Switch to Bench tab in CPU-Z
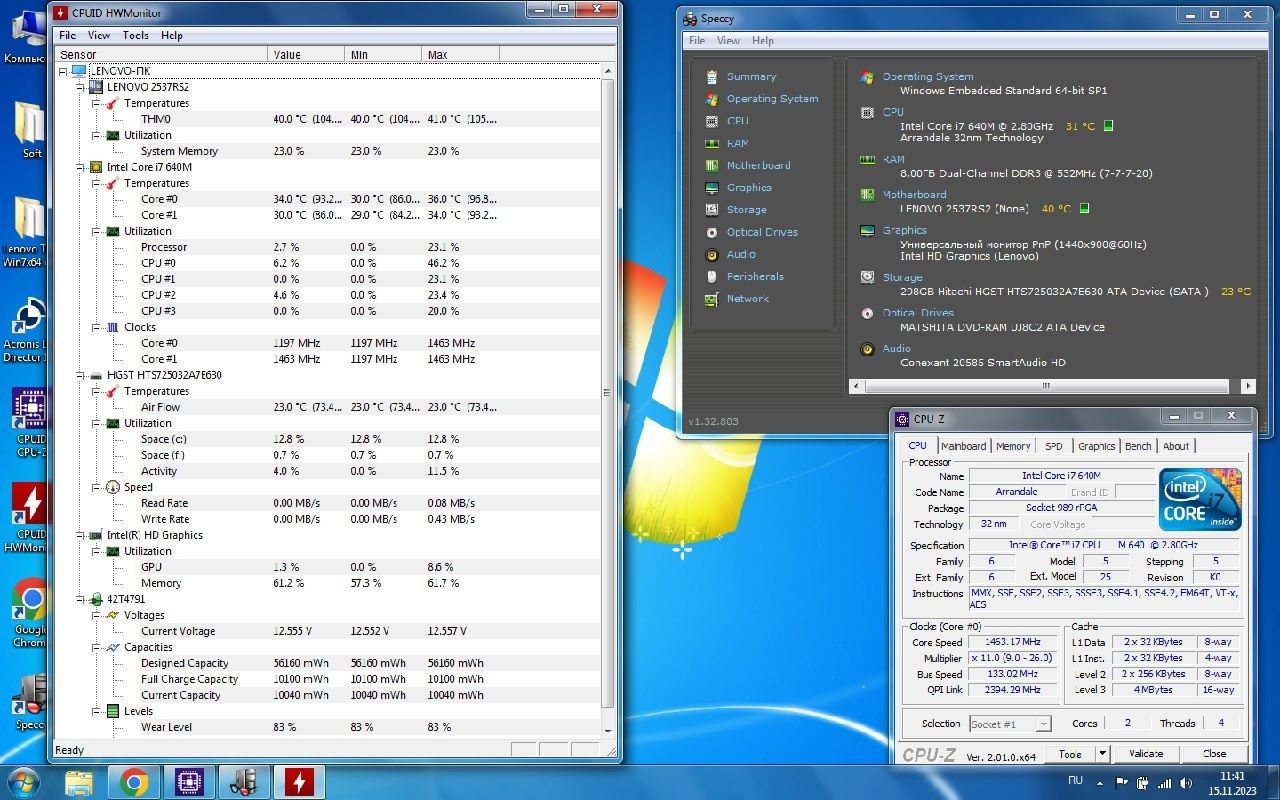The width and height of the screenshot is (1280, 800). (x=1138, y=446)
